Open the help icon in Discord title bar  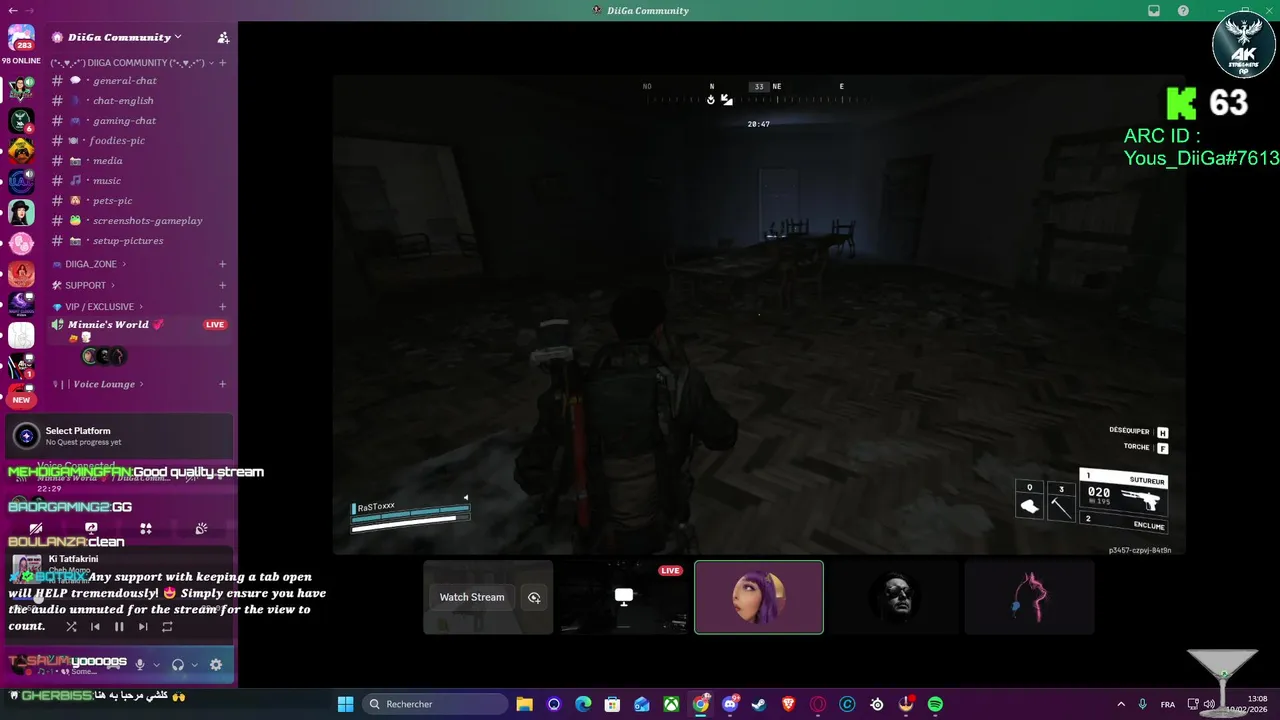click(x=1184, y=10)
